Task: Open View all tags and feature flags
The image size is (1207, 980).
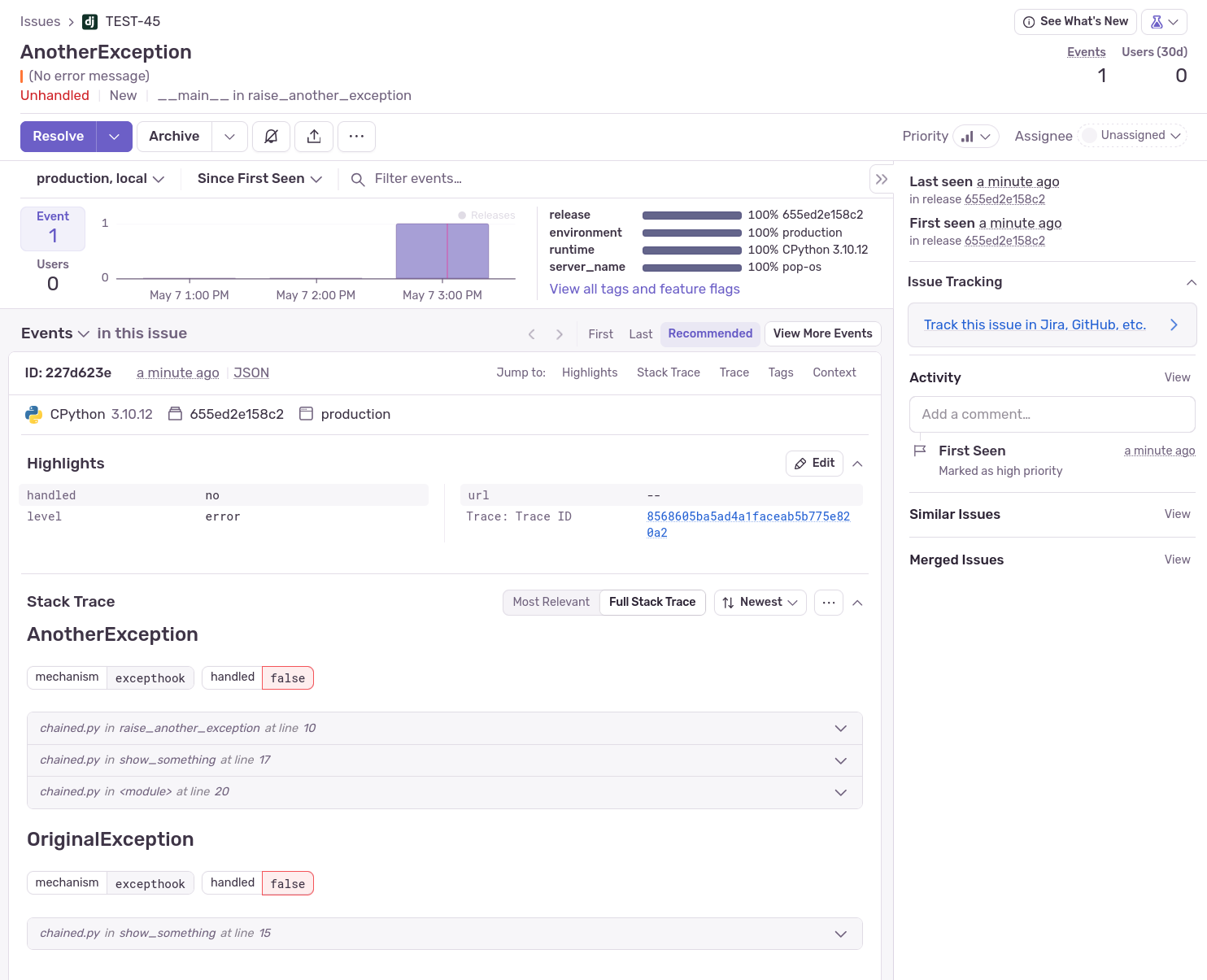Action: click(645, 290)
